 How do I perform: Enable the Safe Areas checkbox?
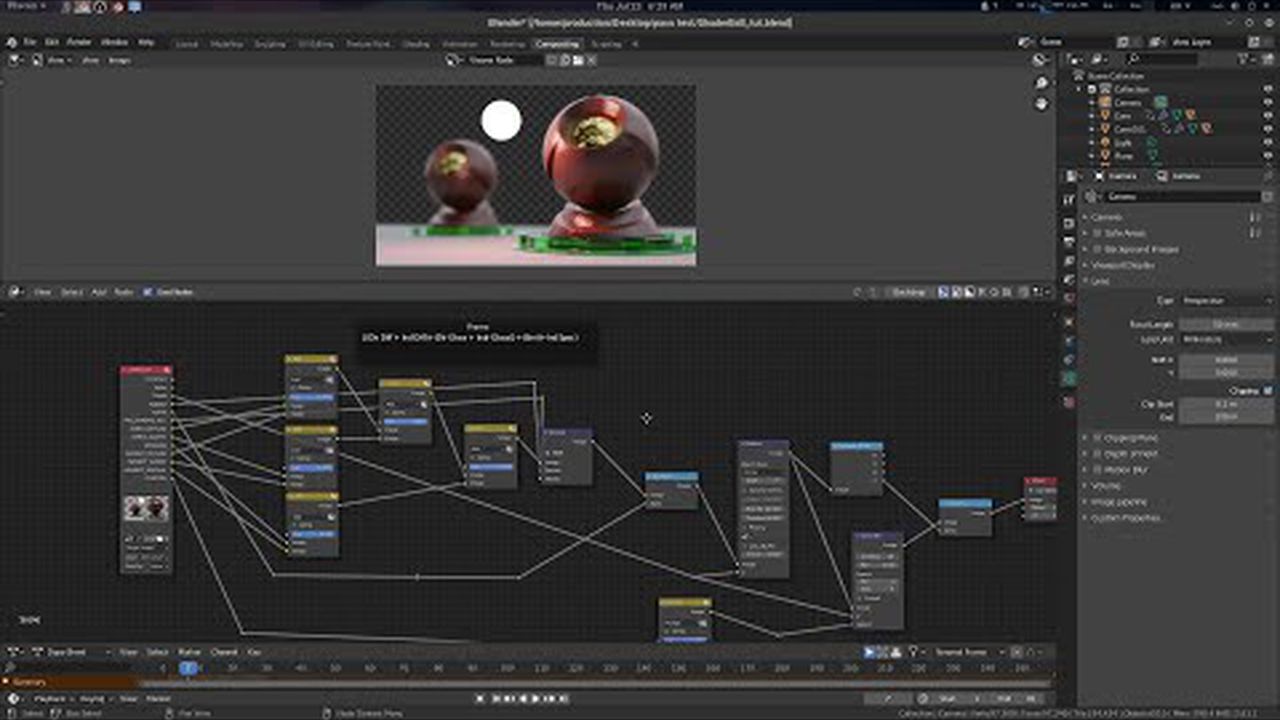[1097, 233]
